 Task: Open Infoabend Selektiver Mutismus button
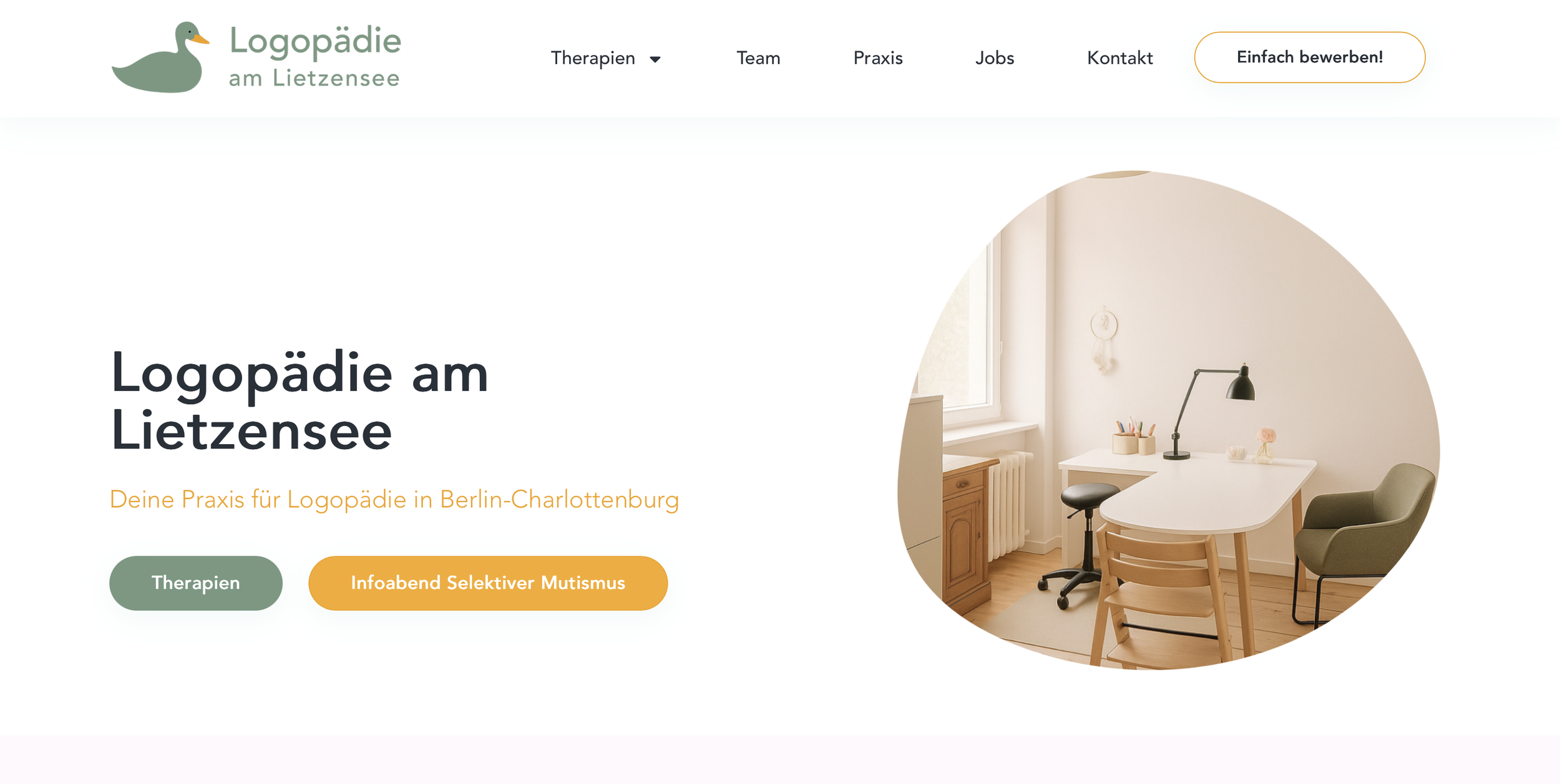click(x=488, y=583)
